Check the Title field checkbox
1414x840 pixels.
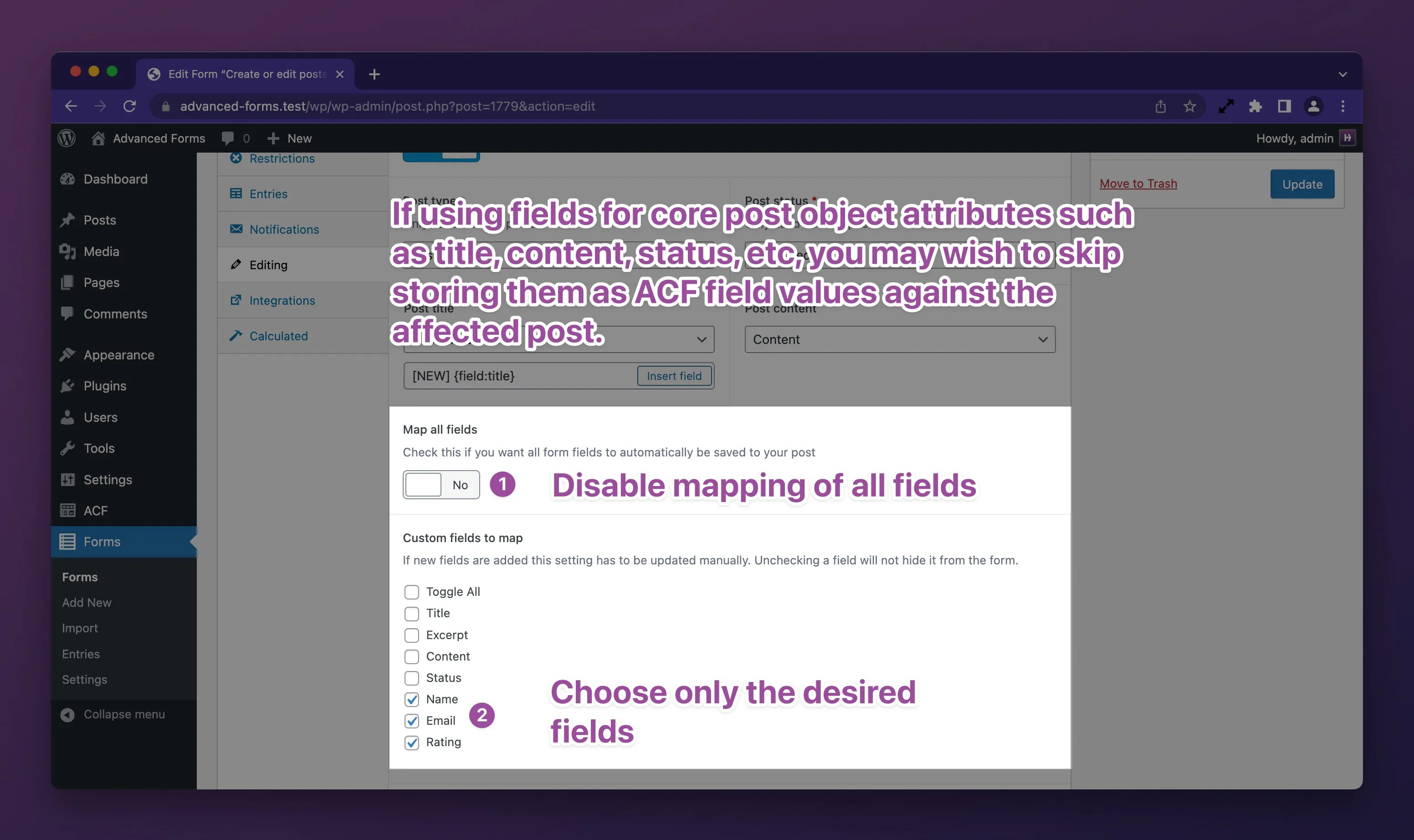pos(411,614)
